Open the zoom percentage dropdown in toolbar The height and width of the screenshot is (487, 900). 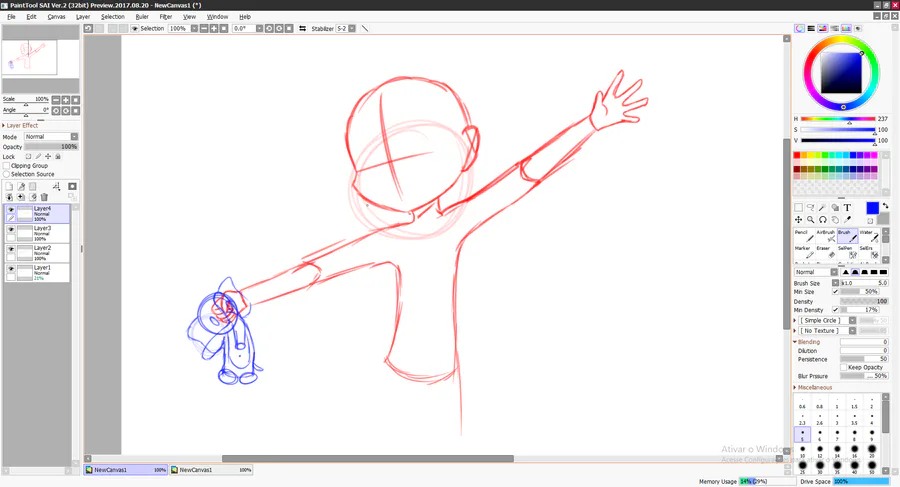click(x=194, y=28)
